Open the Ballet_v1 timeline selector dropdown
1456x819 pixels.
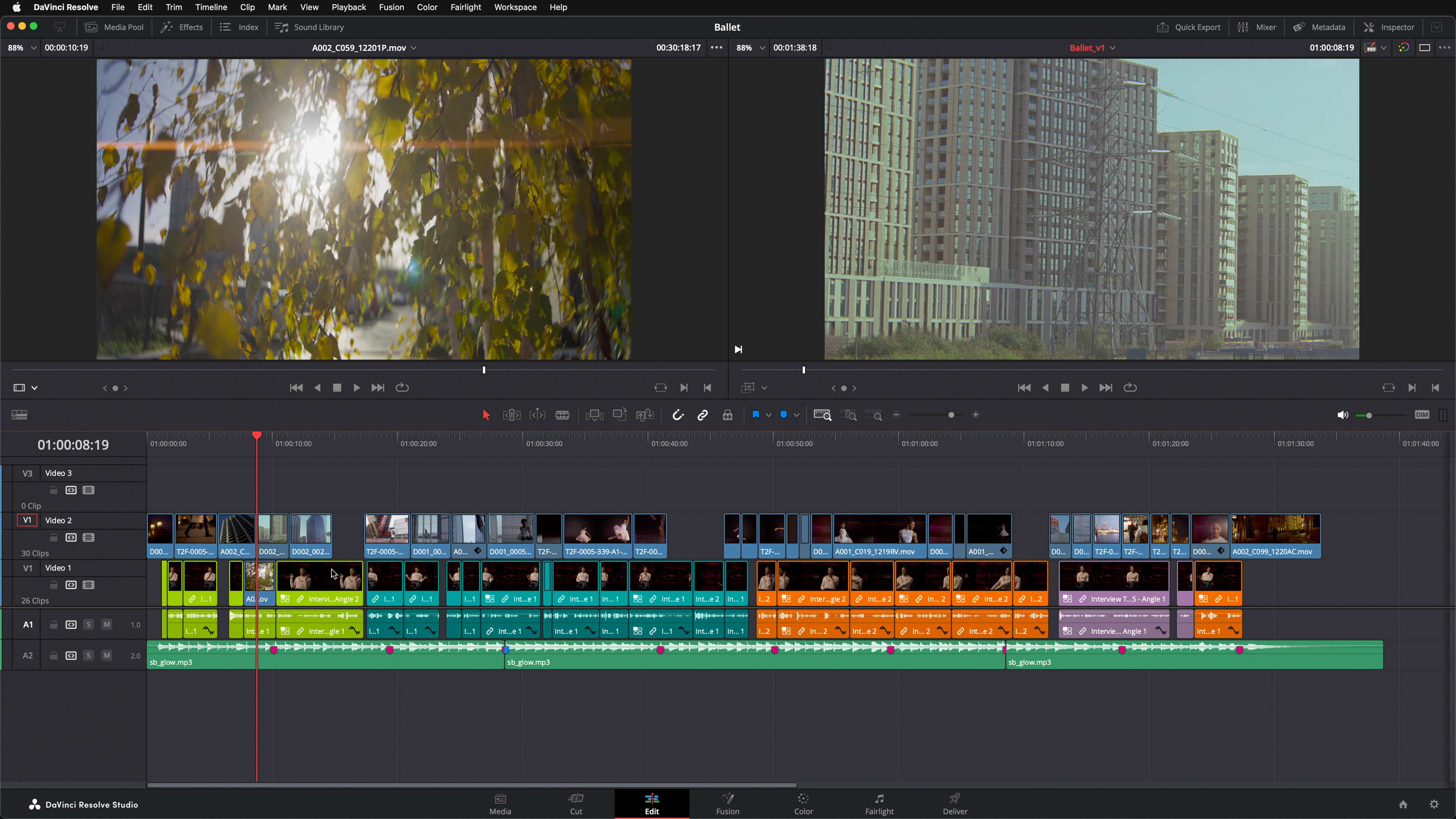(1112, 47)
